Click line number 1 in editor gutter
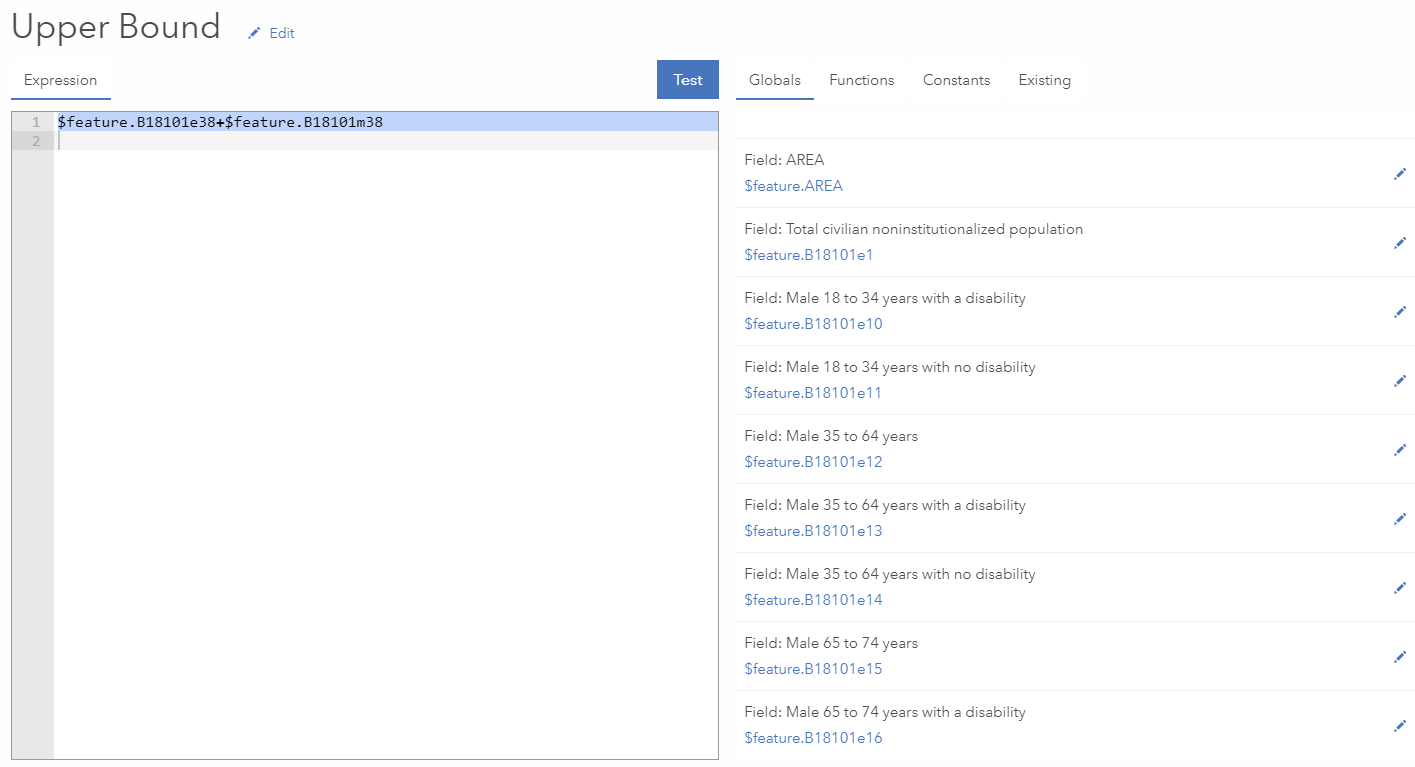 tap(35, 122)
